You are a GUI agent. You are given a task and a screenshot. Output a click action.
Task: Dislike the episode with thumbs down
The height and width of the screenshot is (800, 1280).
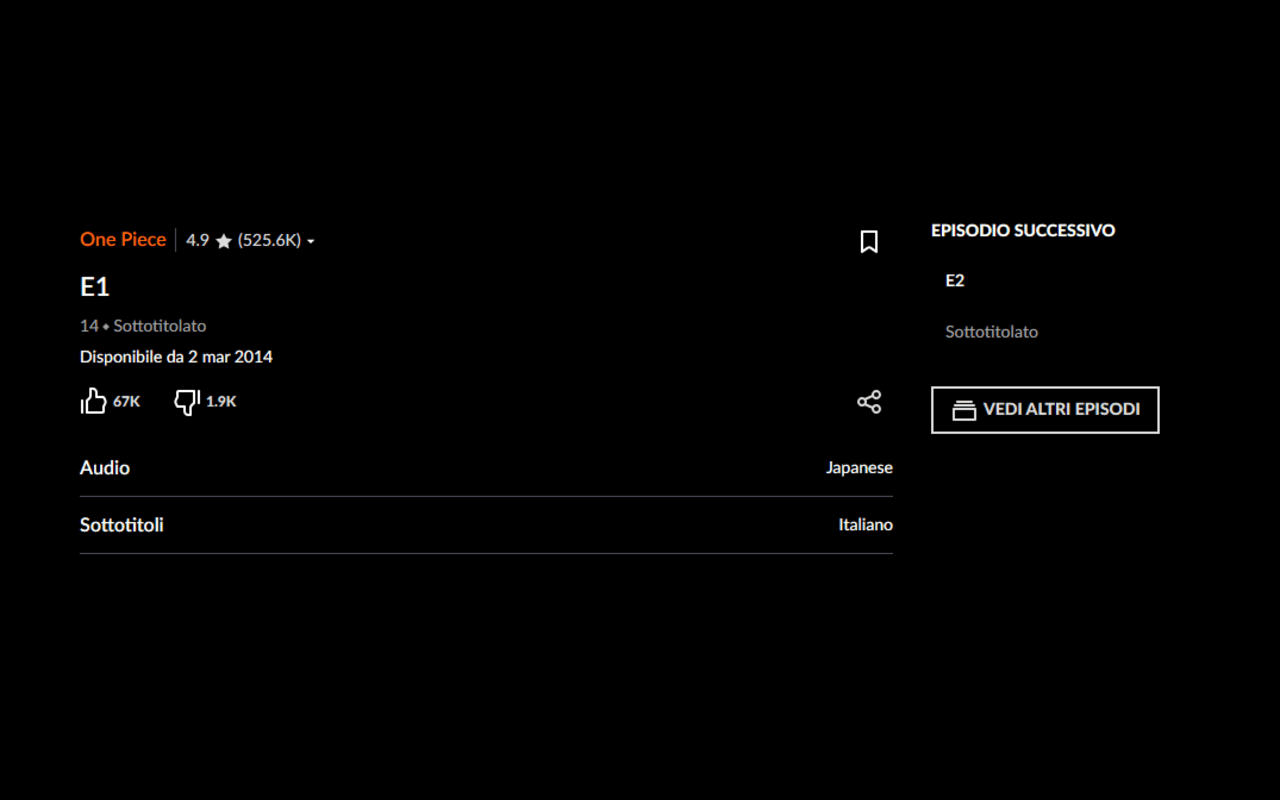pyautogui.click(x=187, y=402)
